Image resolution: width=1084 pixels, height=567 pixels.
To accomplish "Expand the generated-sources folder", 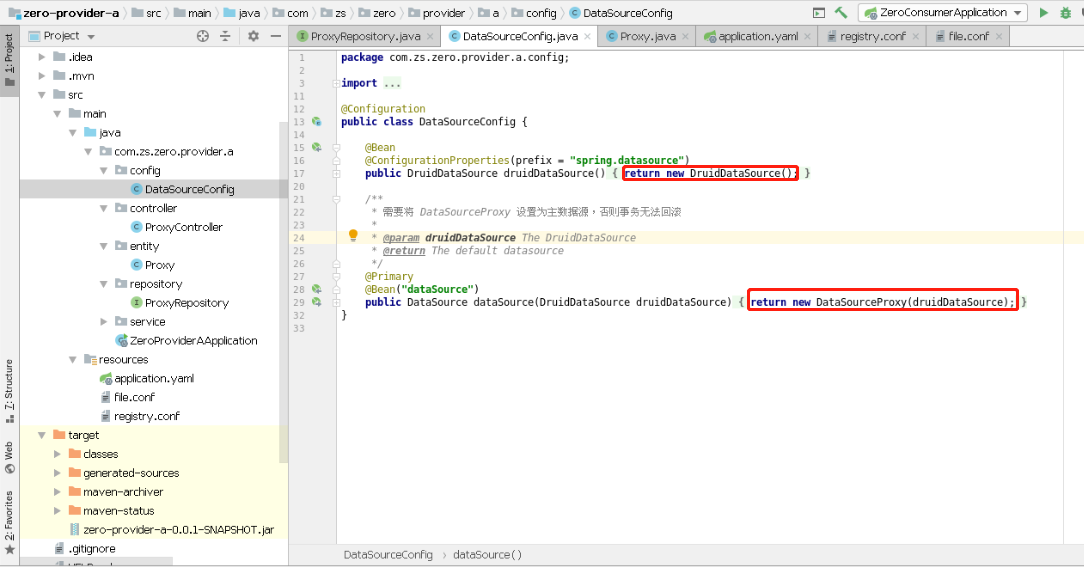I will point(57,473).
